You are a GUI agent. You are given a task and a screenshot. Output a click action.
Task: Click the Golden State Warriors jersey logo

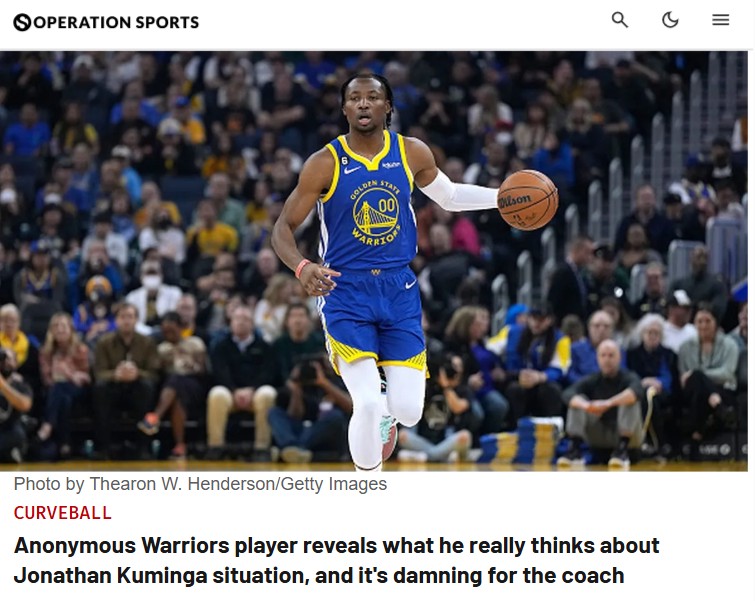[x=376, y=212]
